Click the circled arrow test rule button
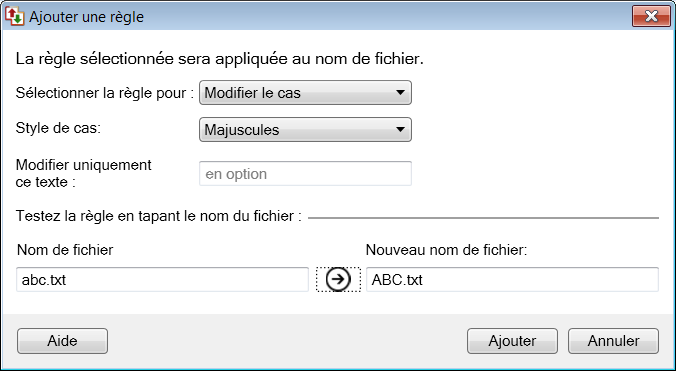Viewport: 676px width, 371px height. tap(338, 279)
